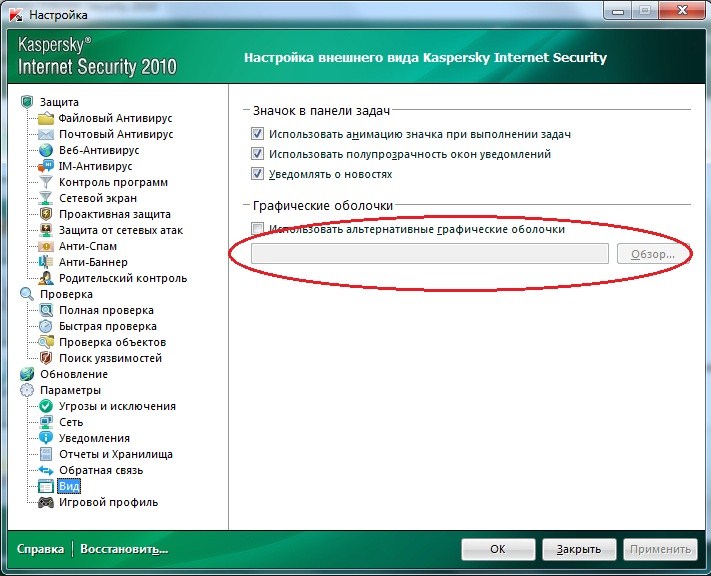Click the Отчеты и Хранилища icon
This screenshot has width=711, height=576.
point(46,454)
